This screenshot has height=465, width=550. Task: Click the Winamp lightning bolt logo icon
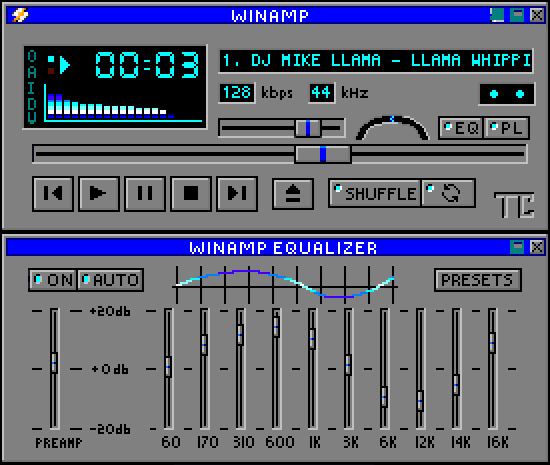pos(20,15)
